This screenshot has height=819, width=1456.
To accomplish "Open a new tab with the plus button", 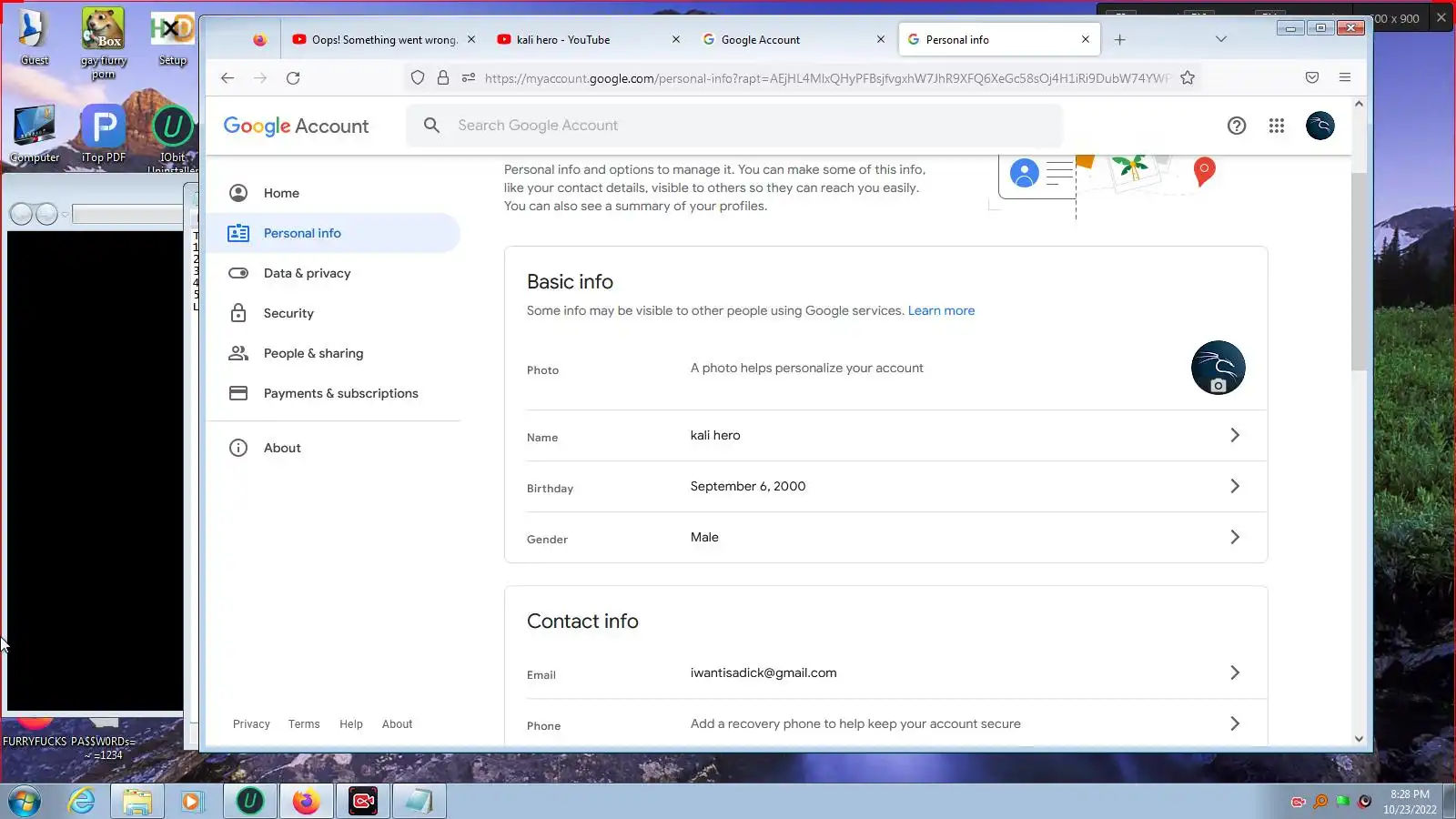I will click(x=1120, y=40).
